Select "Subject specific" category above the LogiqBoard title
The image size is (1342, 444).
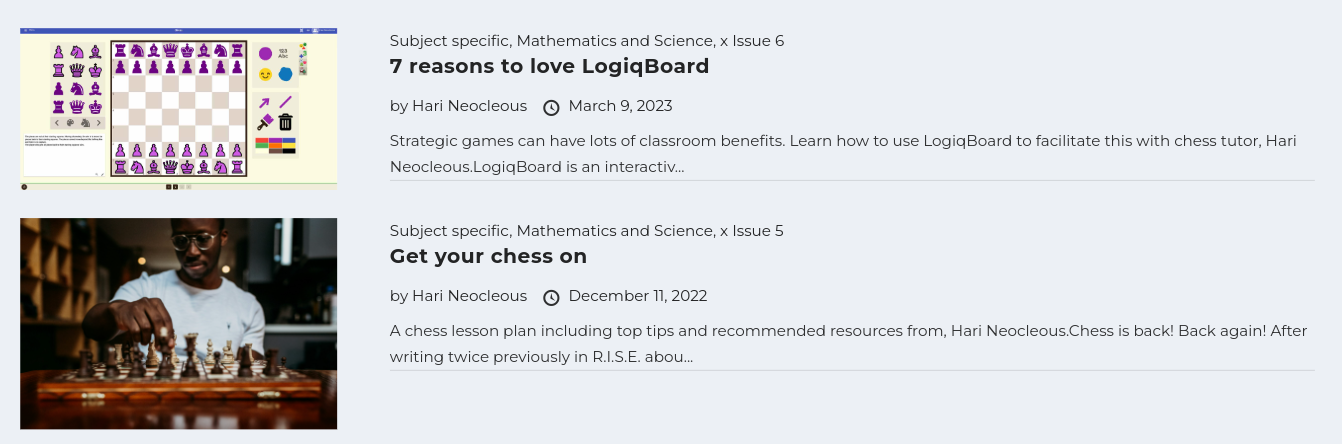click(449, 41)
